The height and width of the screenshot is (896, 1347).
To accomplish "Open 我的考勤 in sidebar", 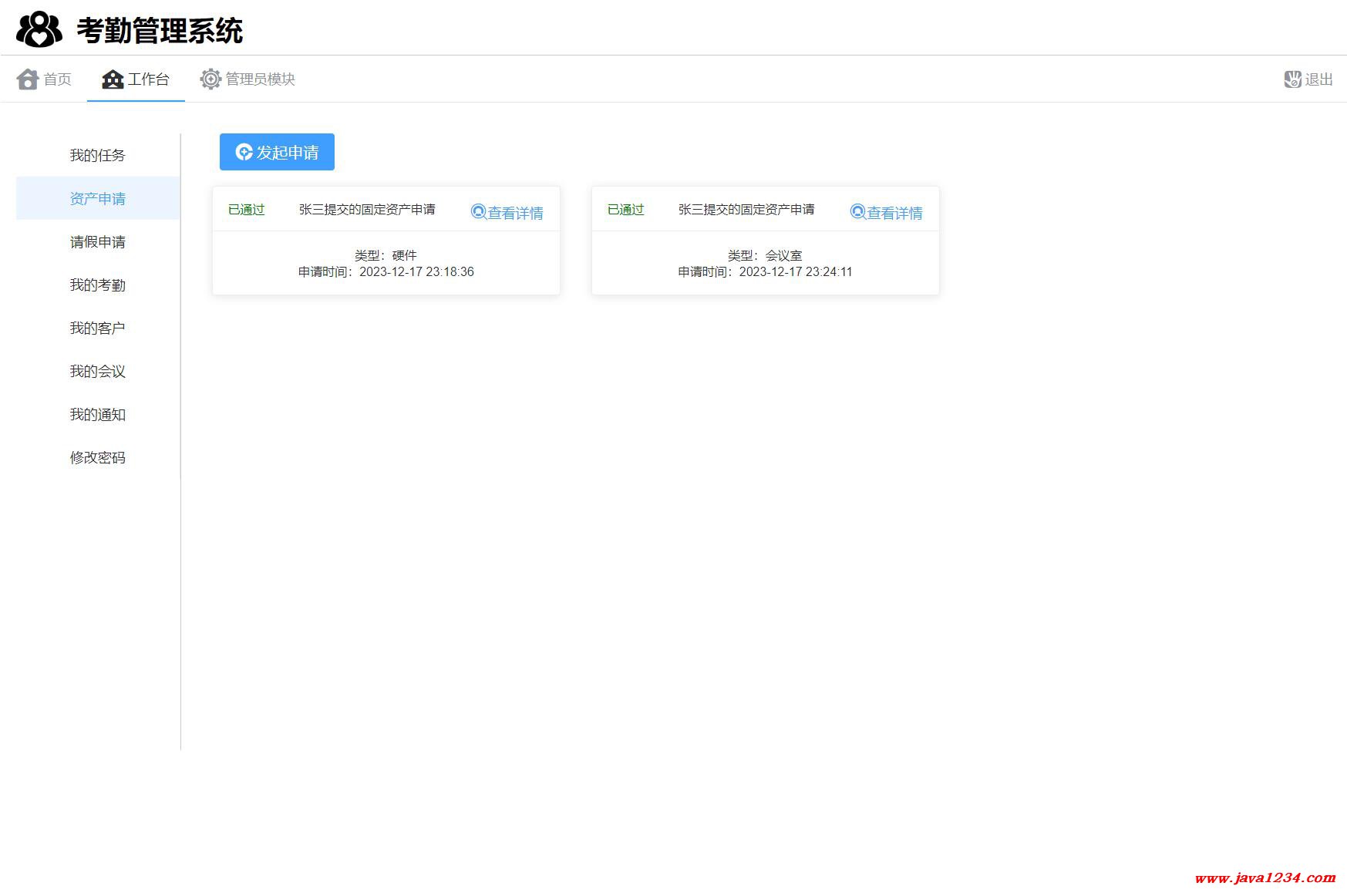I will (x=98, y=285).
